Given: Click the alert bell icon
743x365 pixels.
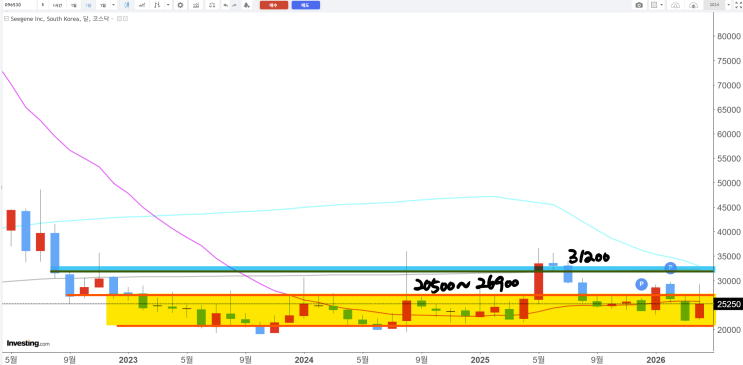Looking at the screenshot, I should tap(246, 5).
